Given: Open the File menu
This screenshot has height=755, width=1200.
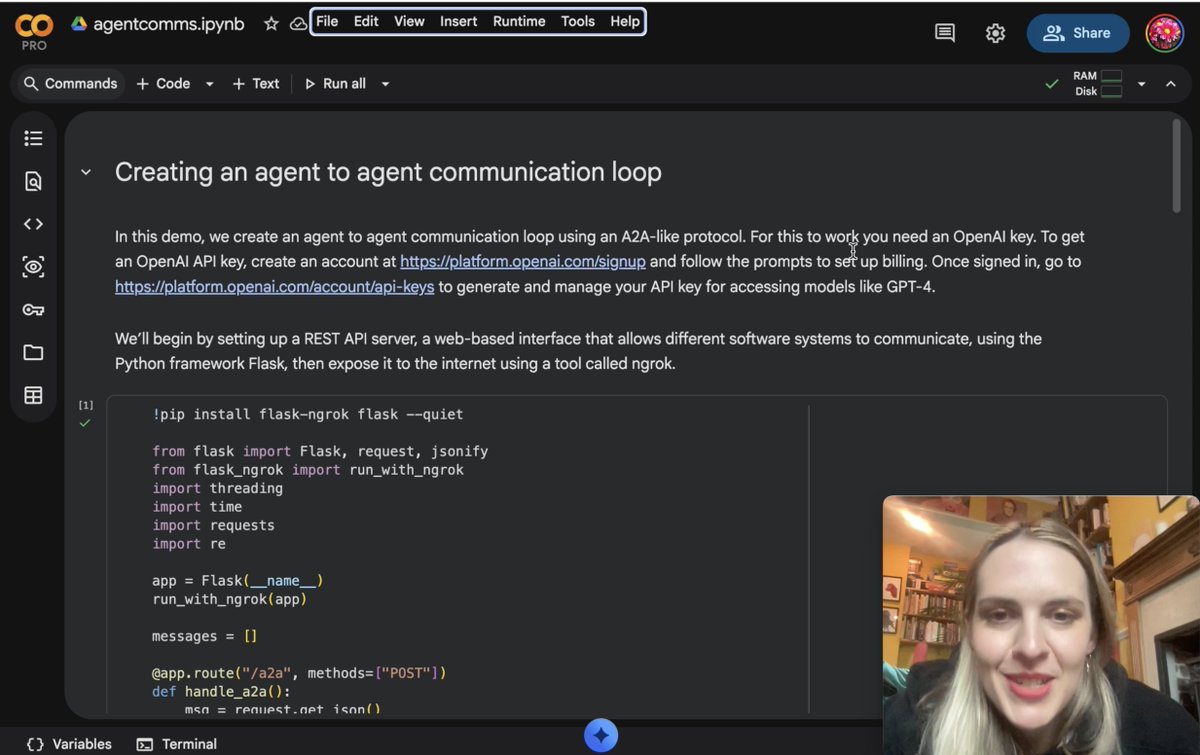Looking at the screenshot, I should coord(327,21).
